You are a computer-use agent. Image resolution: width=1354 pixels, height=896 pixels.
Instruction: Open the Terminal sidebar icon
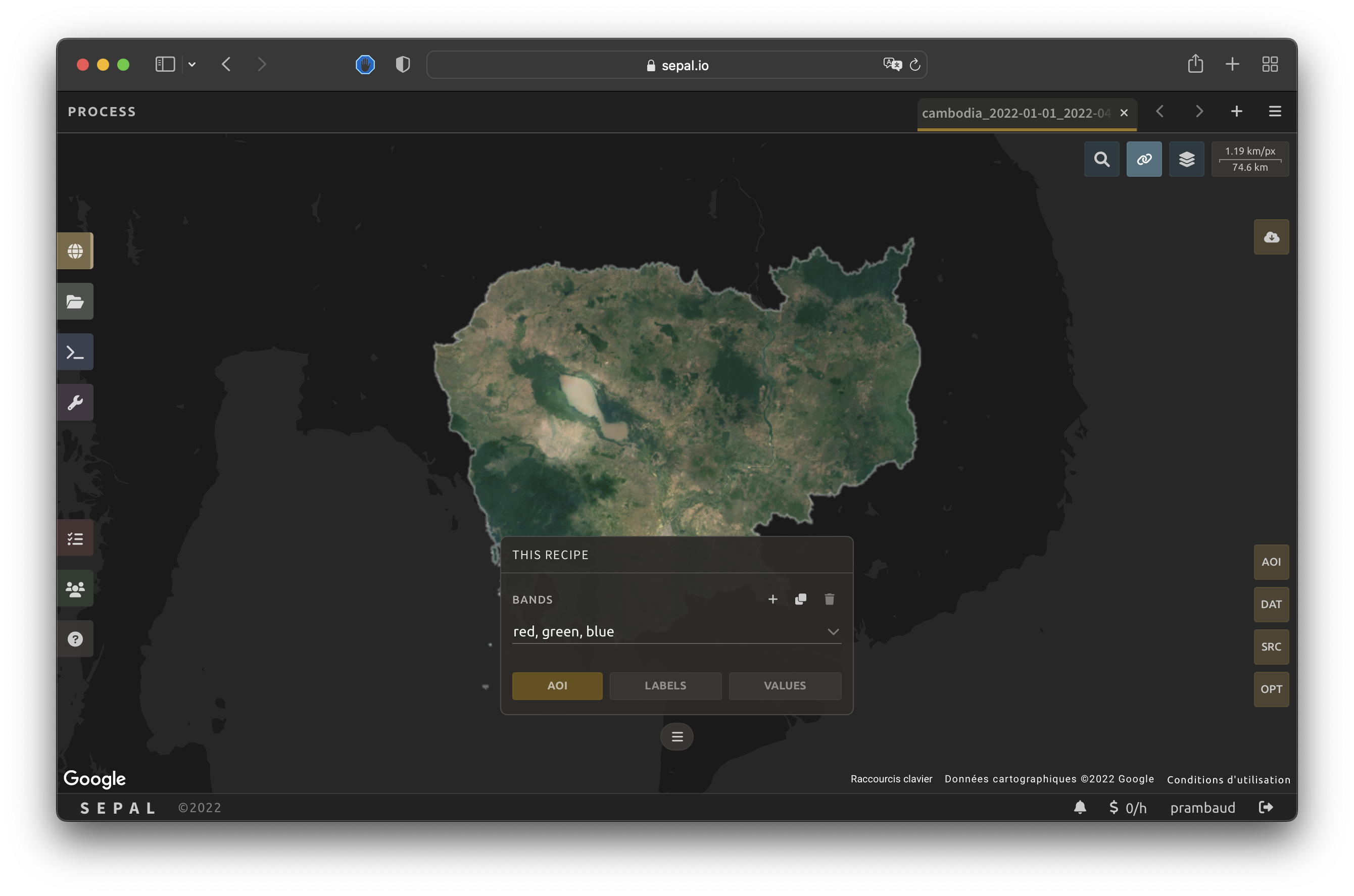click(75, 352)
